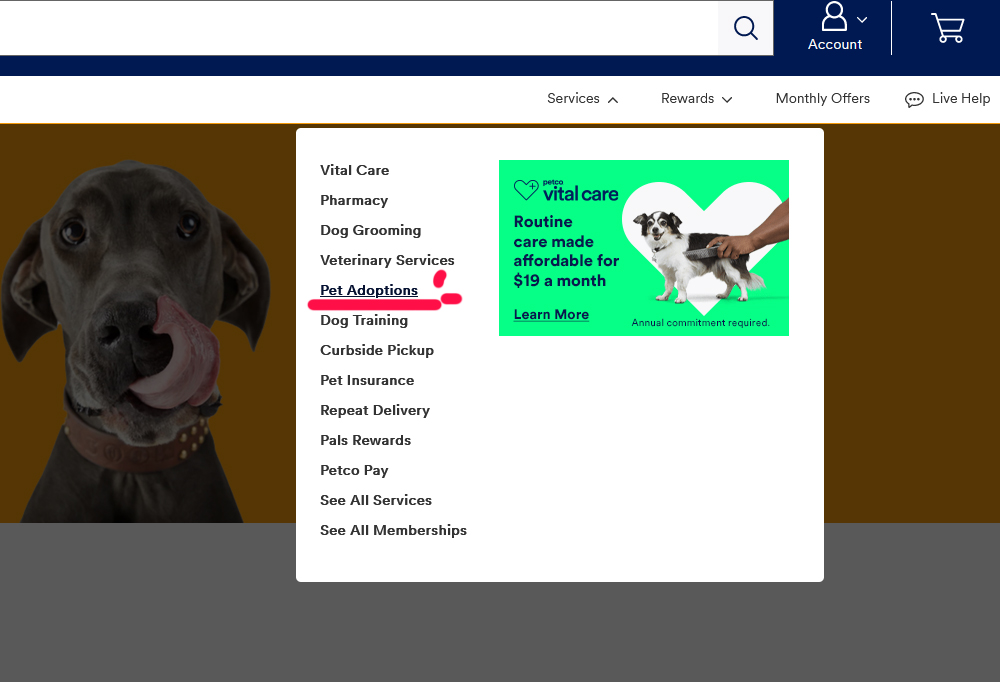Click the dog grooming image in banner
Screen dimensions: 1000x682
tap(705, 249)
